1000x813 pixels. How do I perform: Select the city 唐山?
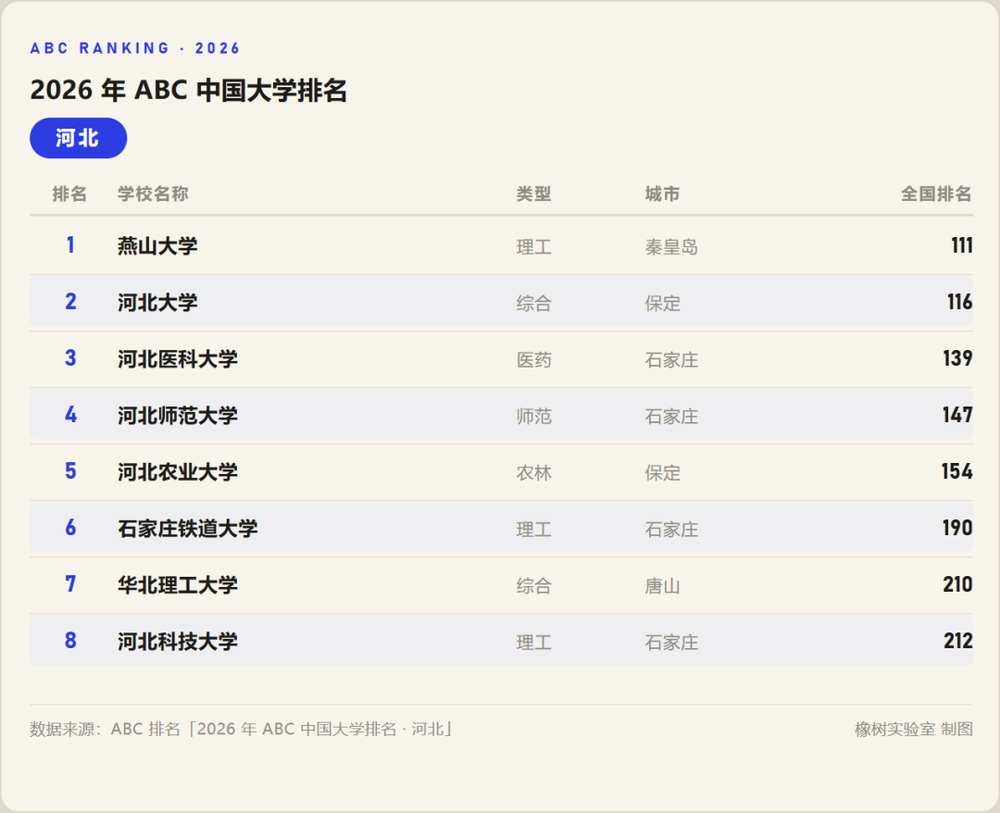[x=663, y=586]
